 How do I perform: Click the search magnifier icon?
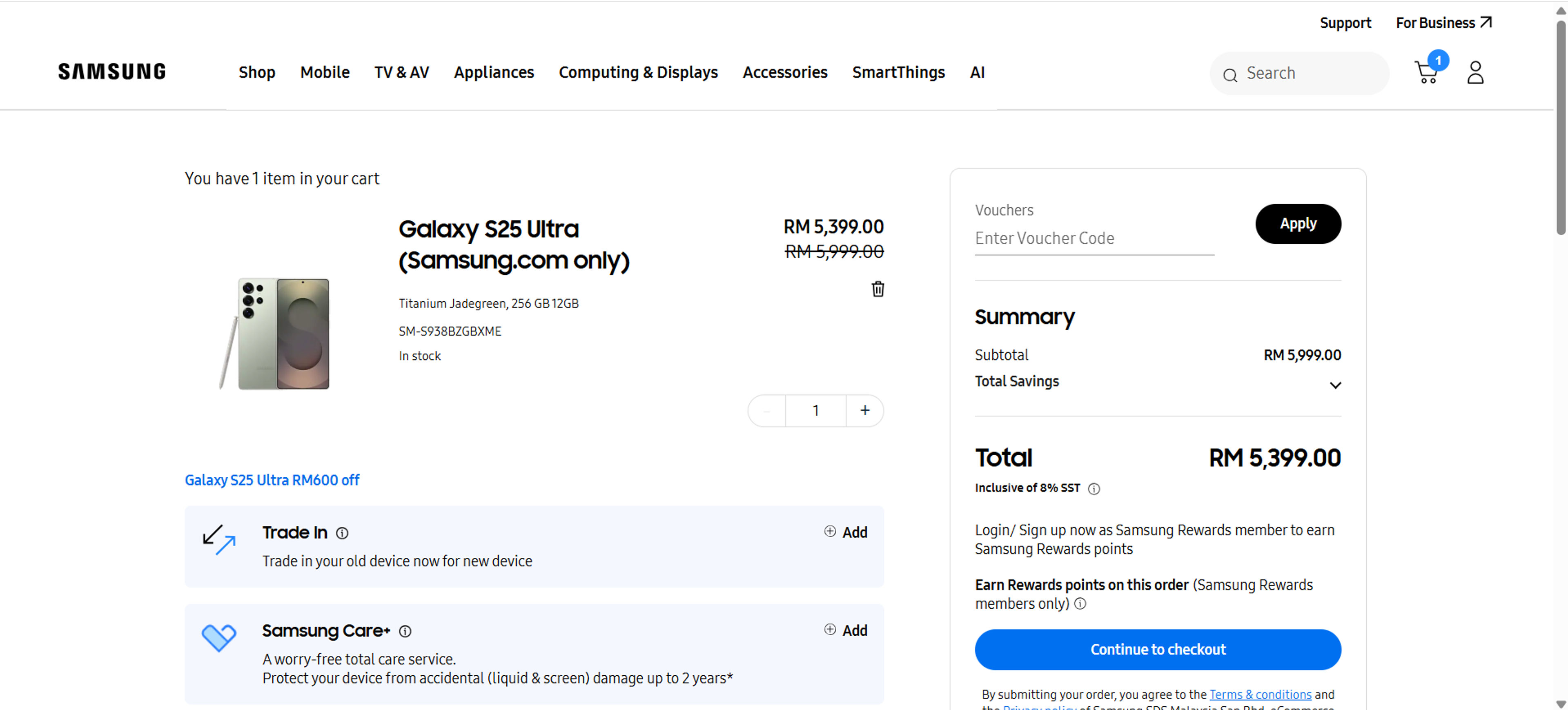(x=1230, y=75)
